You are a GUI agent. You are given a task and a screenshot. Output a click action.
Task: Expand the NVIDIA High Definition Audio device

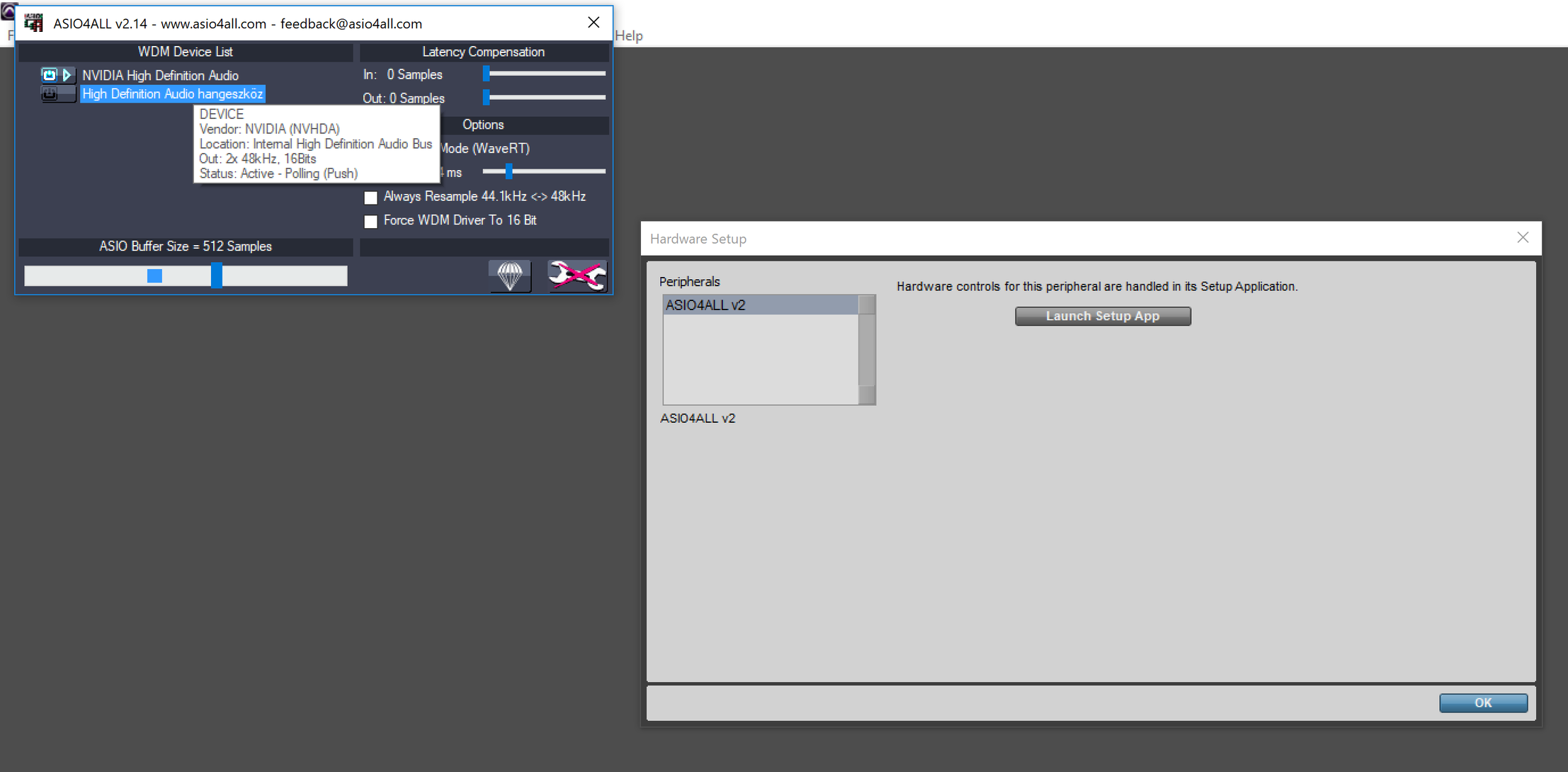tap(67, 74)
